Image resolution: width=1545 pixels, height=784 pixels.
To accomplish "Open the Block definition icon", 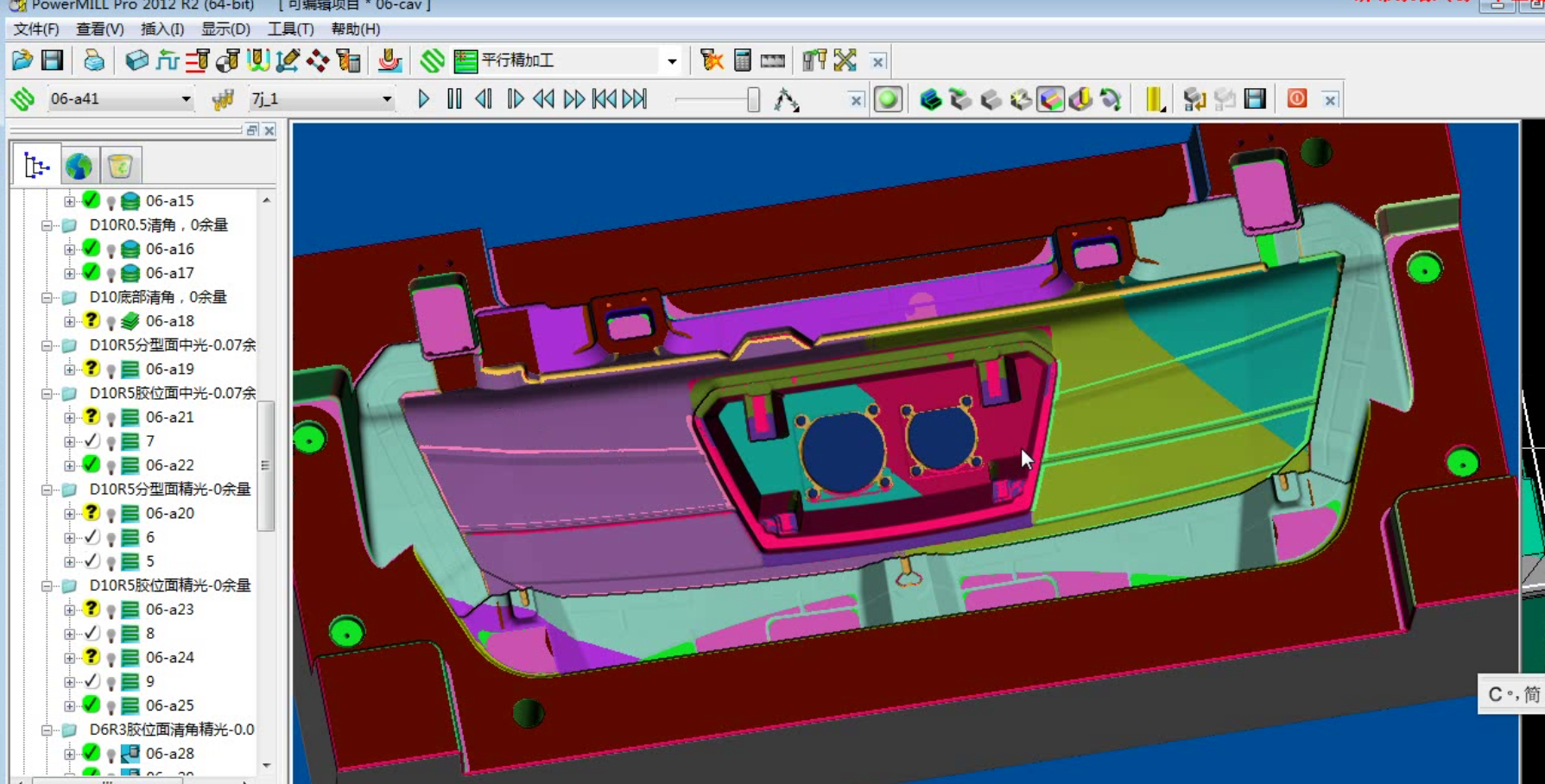I will click(136, 60).
